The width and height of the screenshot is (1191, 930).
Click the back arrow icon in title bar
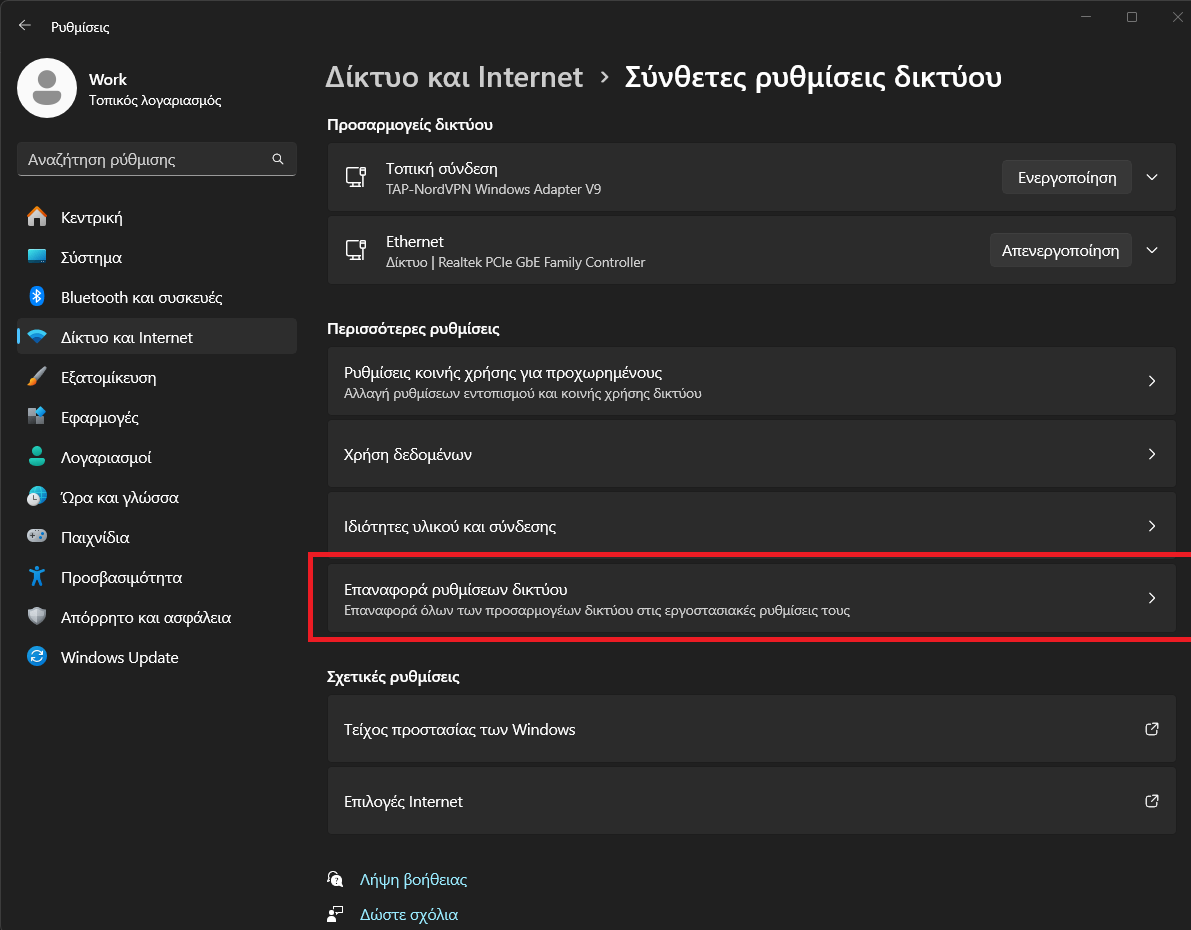click(x=25, y=25)
